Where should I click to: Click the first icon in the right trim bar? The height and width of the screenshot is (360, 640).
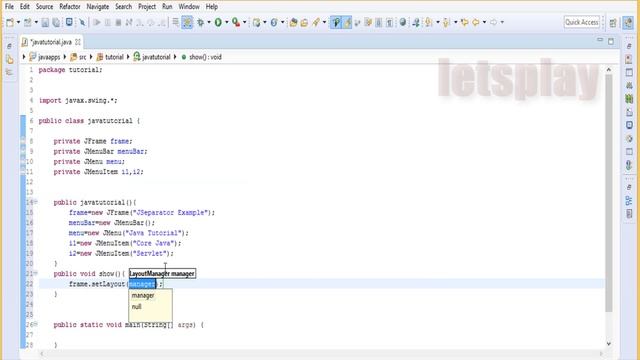point(629,46)
